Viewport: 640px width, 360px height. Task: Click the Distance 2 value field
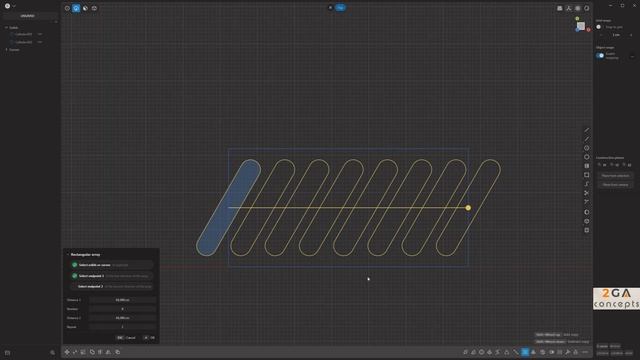(x=122, y=318)
